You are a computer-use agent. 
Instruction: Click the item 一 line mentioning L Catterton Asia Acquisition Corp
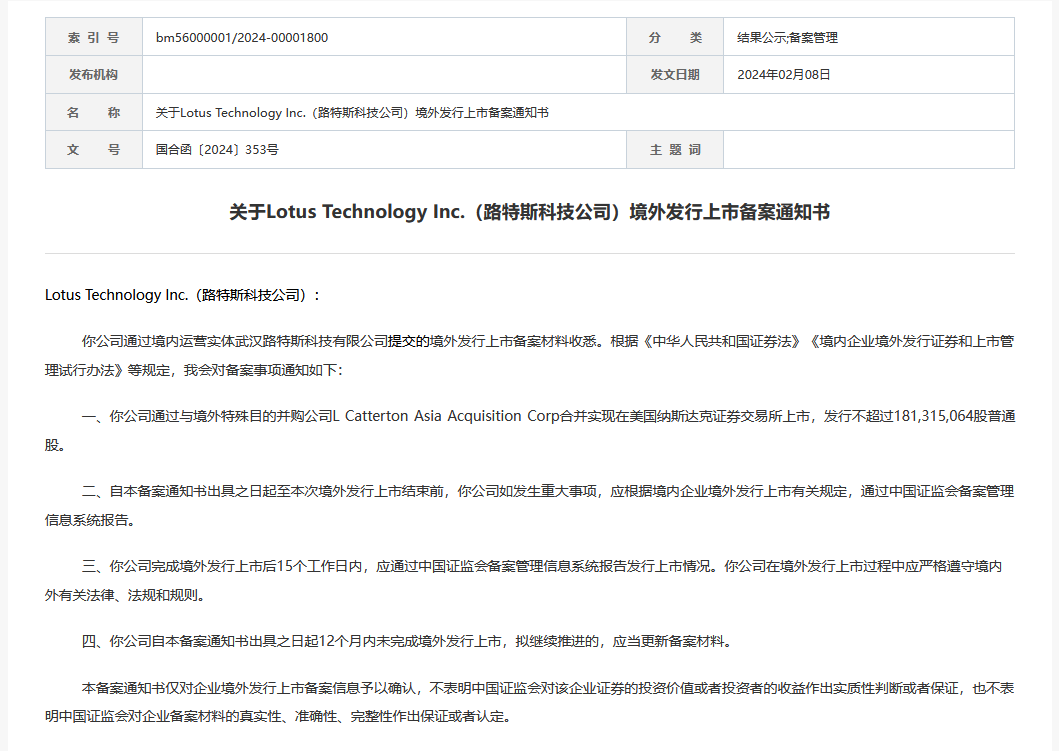548,416
